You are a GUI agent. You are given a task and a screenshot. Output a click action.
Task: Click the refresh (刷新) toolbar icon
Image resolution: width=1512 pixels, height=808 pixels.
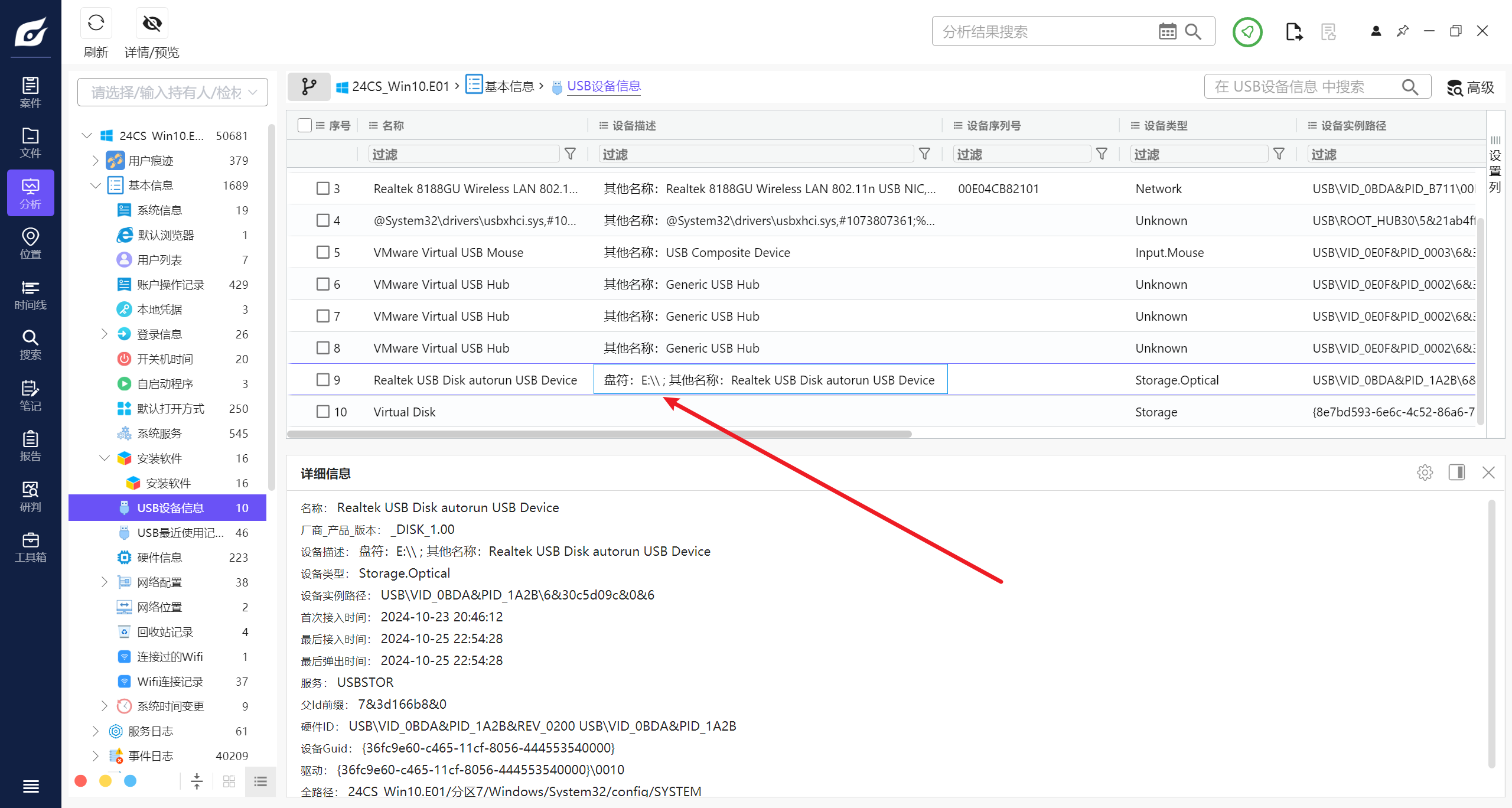pyautogui.click(x=96, y=24)
